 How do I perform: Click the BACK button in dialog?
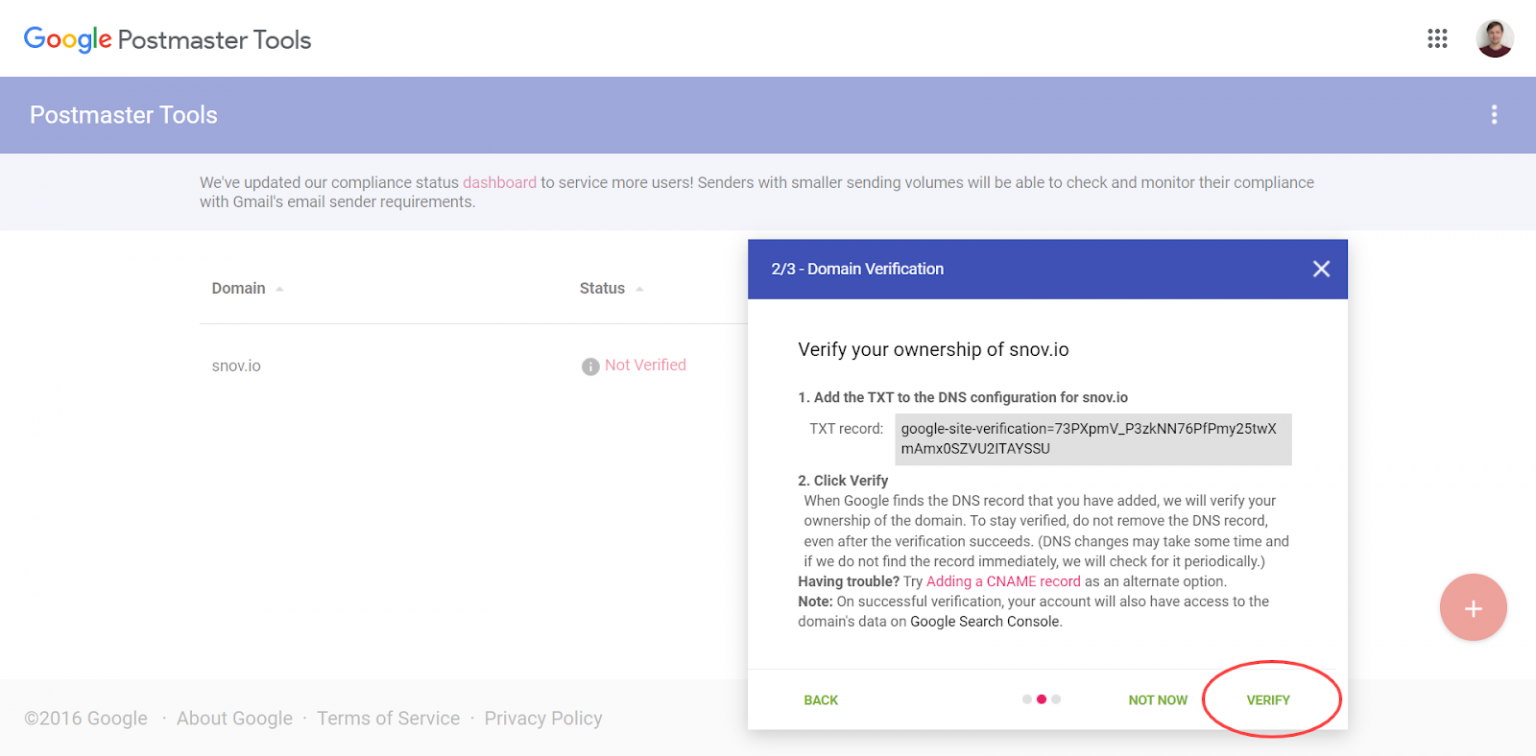tap(821, 700)
